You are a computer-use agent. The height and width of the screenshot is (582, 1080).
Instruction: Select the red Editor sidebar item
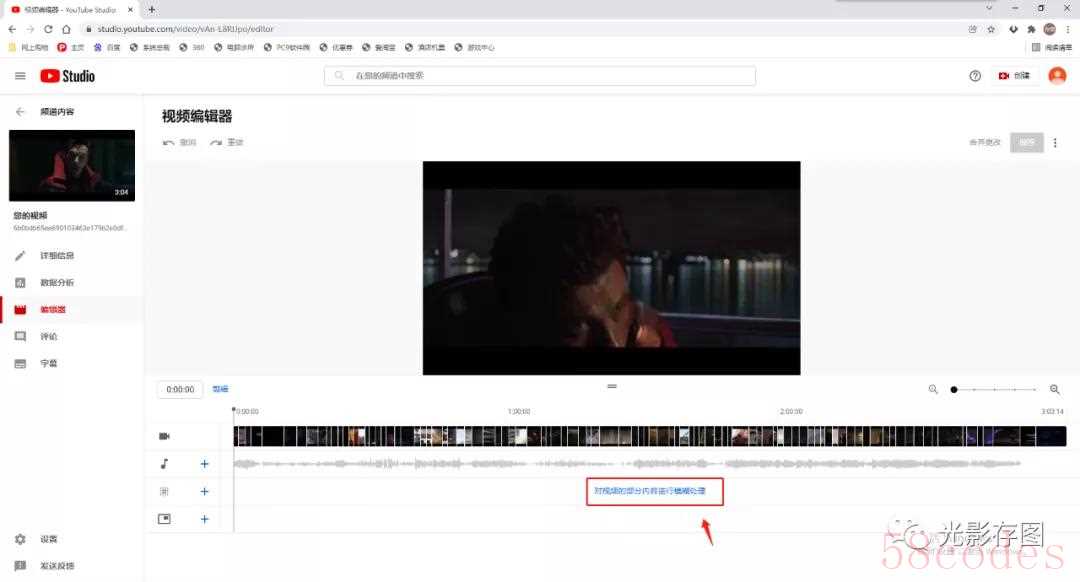pyautogui.click(x=72, y=309)
